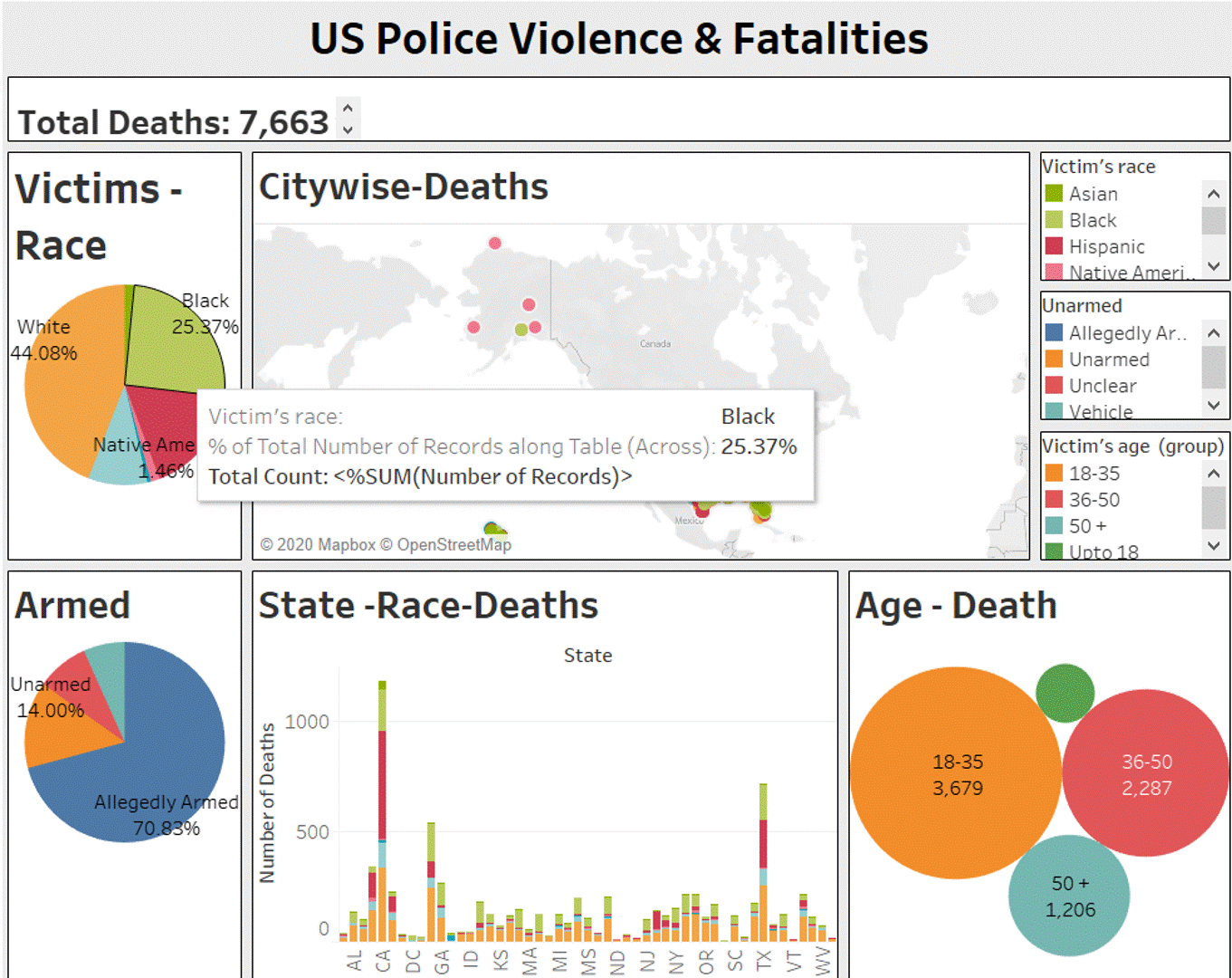Select the tall CA bar in state chart
Image resolution: width=1232 pixels, height=978 pixels.
click(382, 815)
